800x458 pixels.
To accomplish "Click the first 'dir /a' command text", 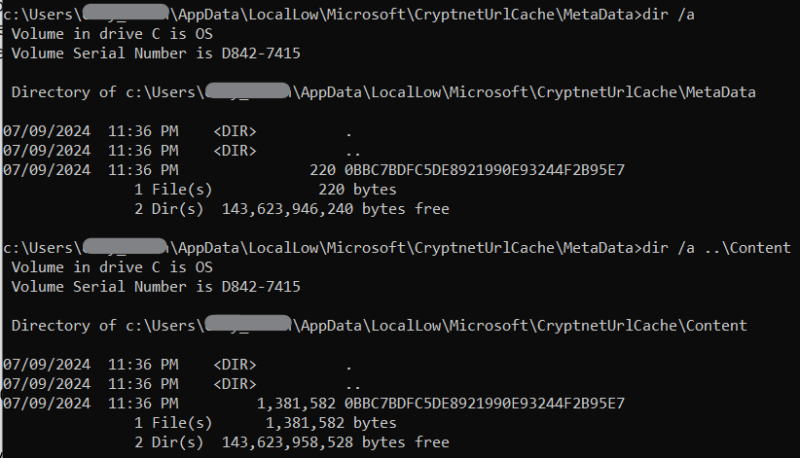I will (668, 14).
